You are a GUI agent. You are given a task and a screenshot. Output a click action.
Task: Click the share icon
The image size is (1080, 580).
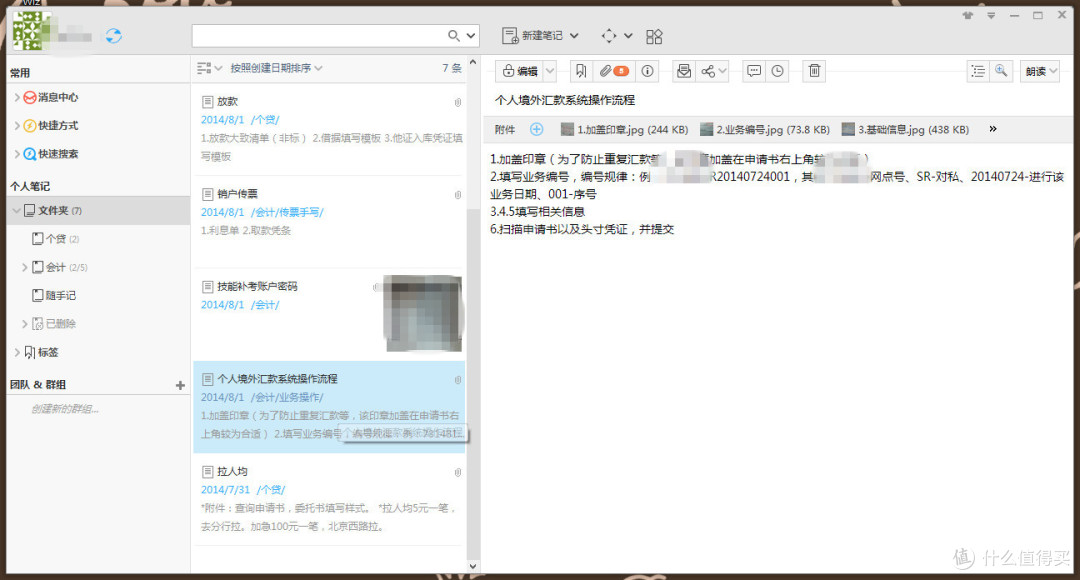[x=708, y=71]
